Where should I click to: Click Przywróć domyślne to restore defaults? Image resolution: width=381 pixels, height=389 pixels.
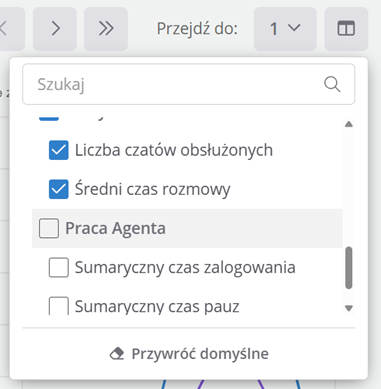189,354
